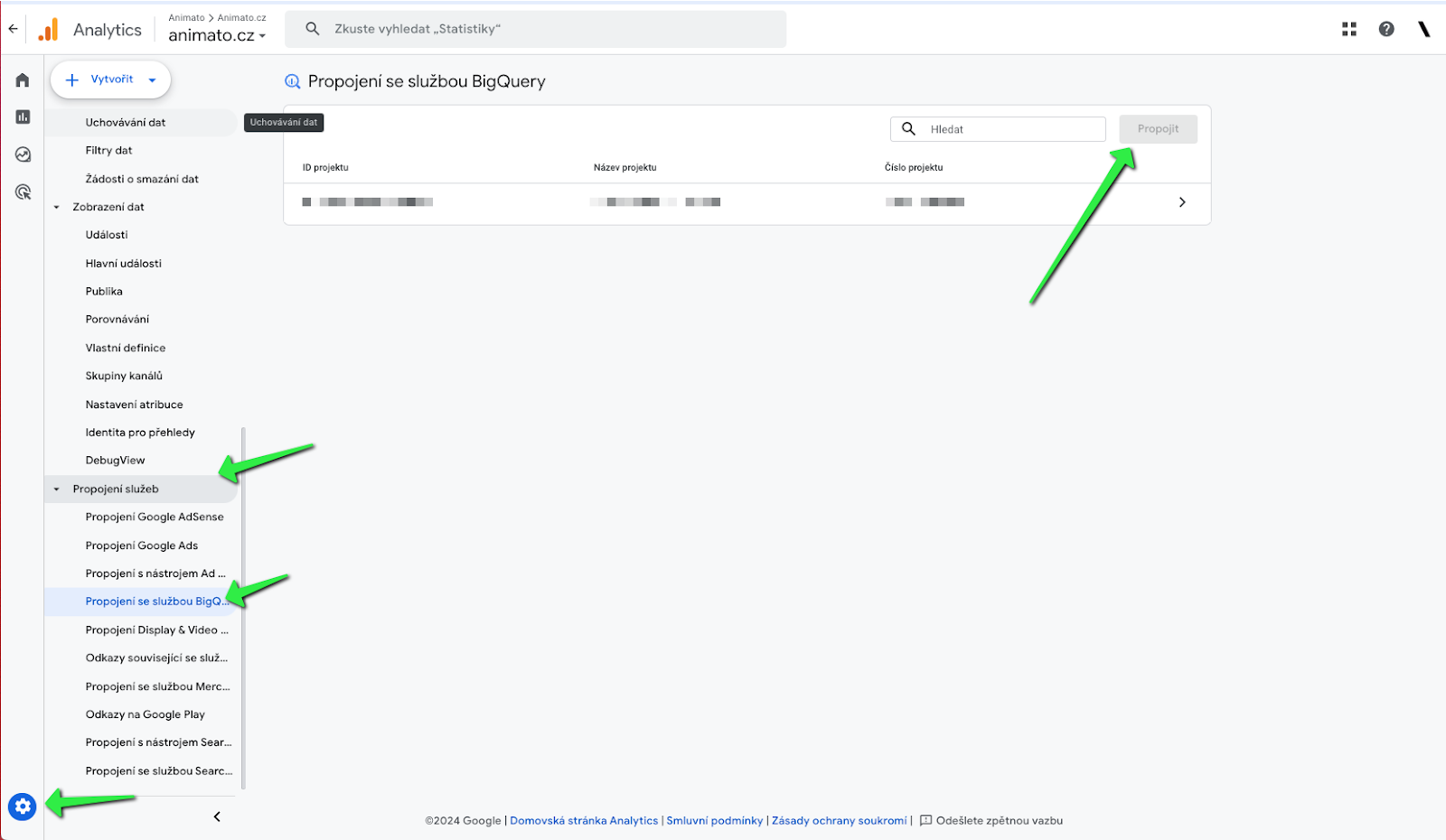Click the Číslo projektu column header

point(914,168)
